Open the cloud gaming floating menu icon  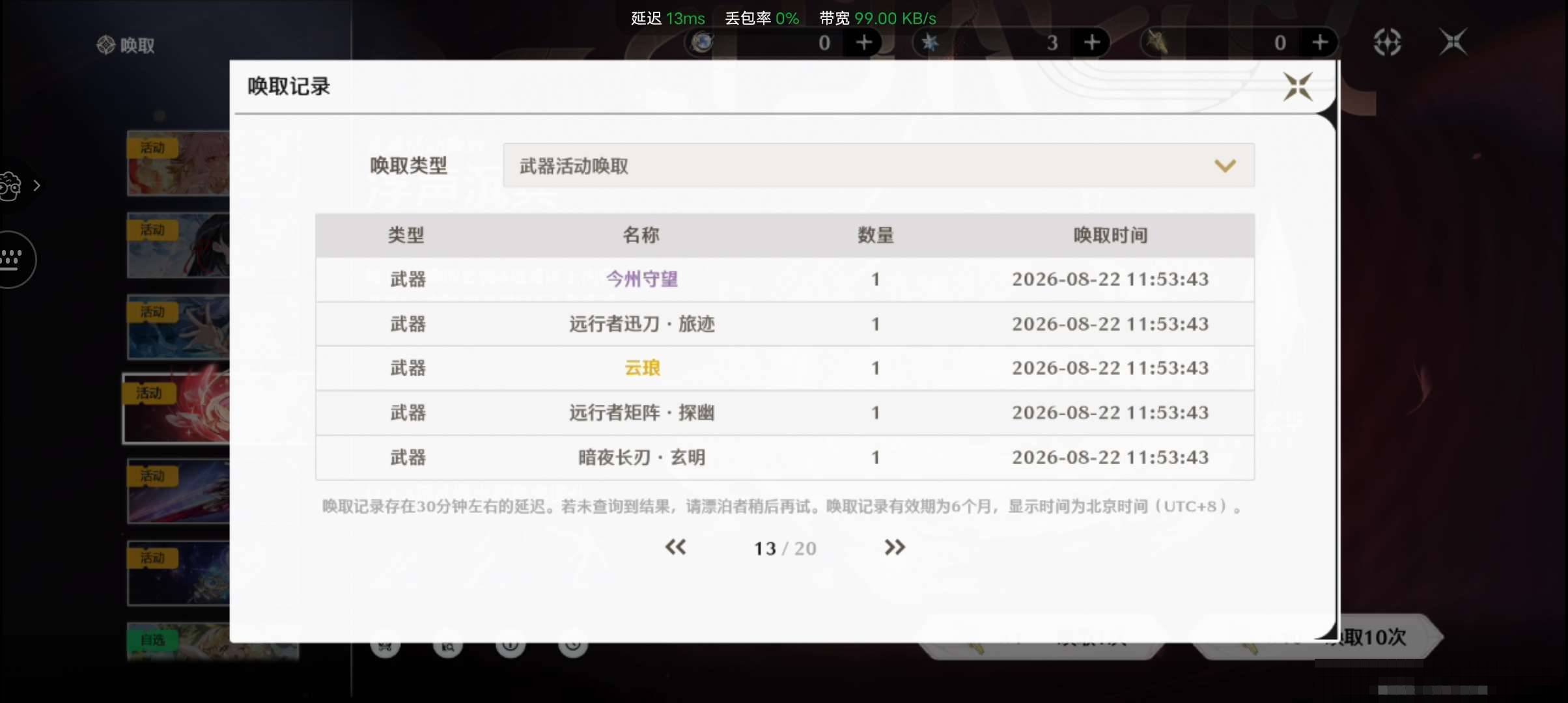[x=10, y=186]
